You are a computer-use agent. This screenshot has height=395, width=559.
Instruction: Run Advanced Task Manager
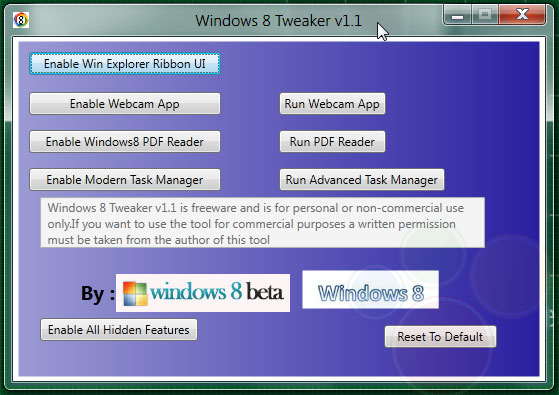(x=362, y=180)
